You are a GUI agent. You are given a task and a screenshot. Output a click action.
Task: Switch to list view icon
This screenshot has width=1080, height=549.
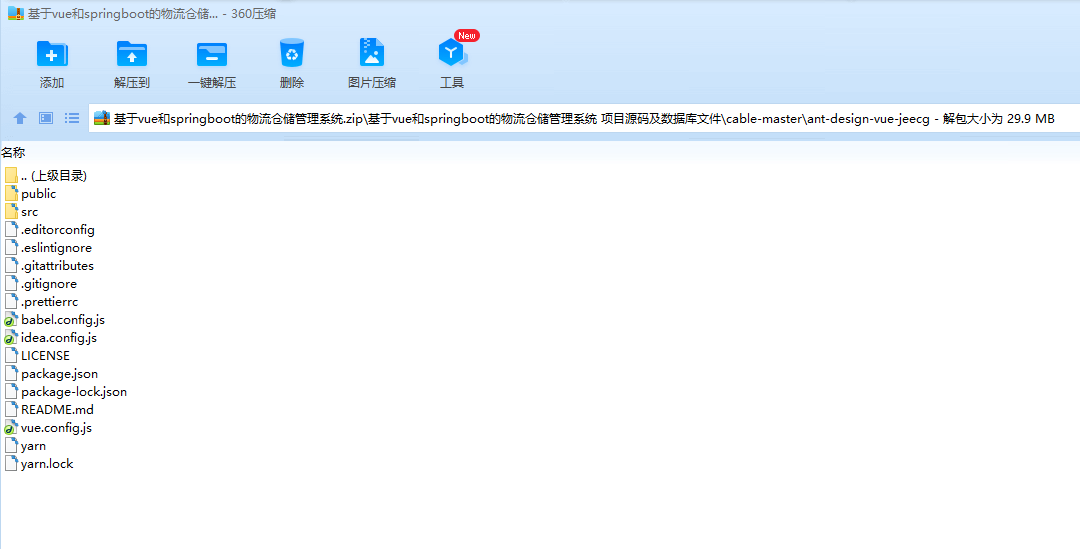72,118
